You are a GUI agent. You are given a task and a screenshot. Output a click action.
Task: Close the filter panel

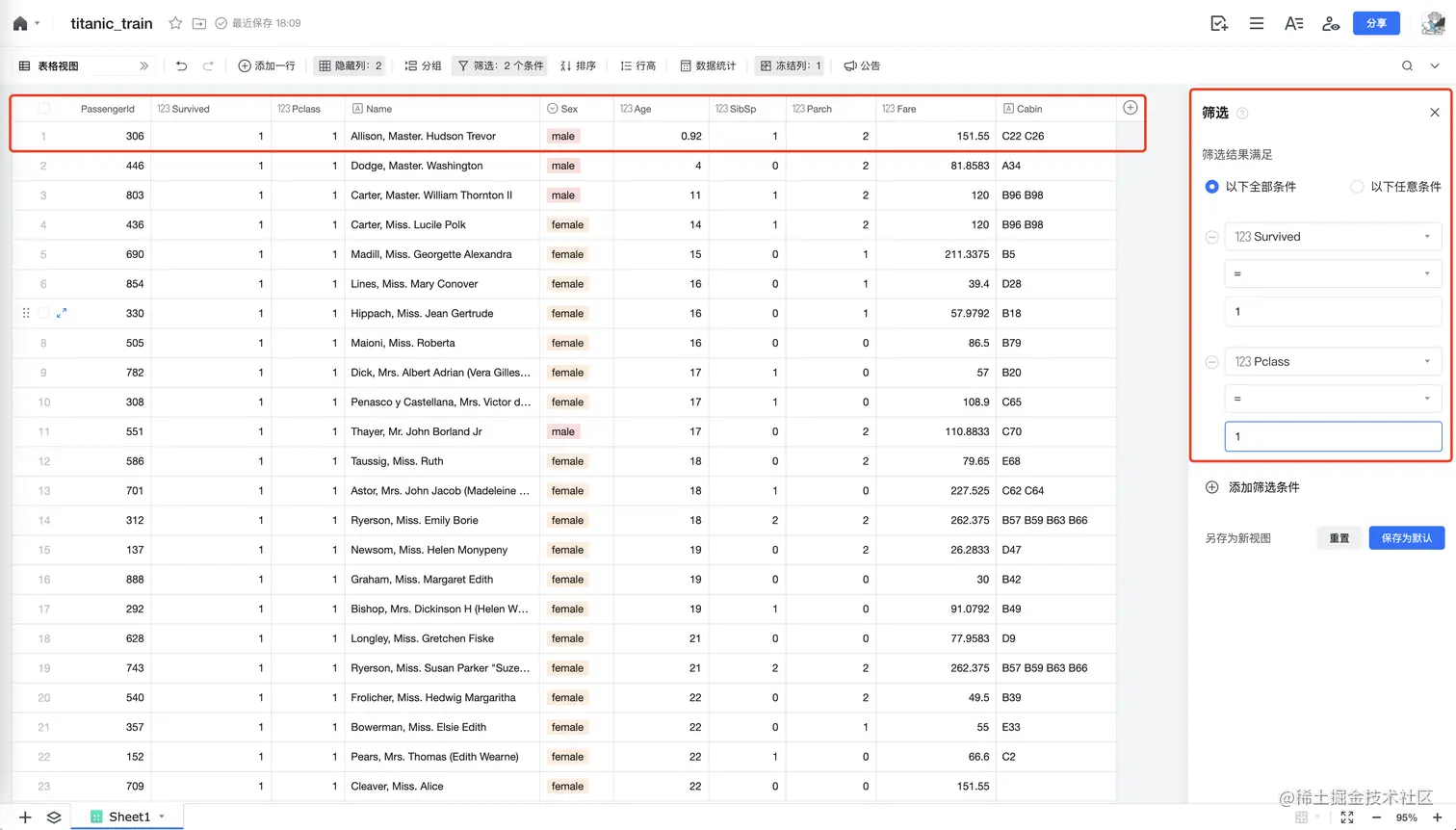pyautogui.click(x=1435, y=113)
